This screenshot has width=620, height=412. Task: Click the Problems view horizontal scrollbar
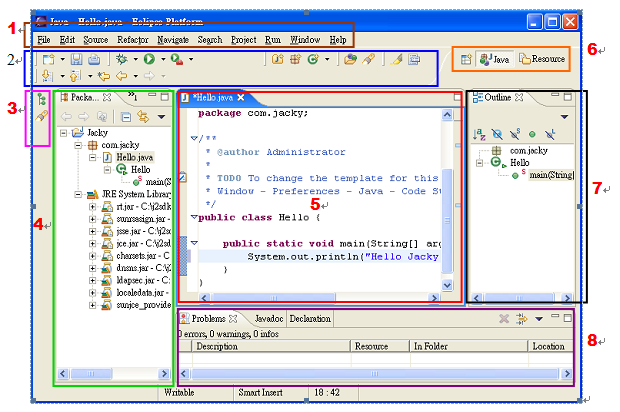tap(374, 374)
